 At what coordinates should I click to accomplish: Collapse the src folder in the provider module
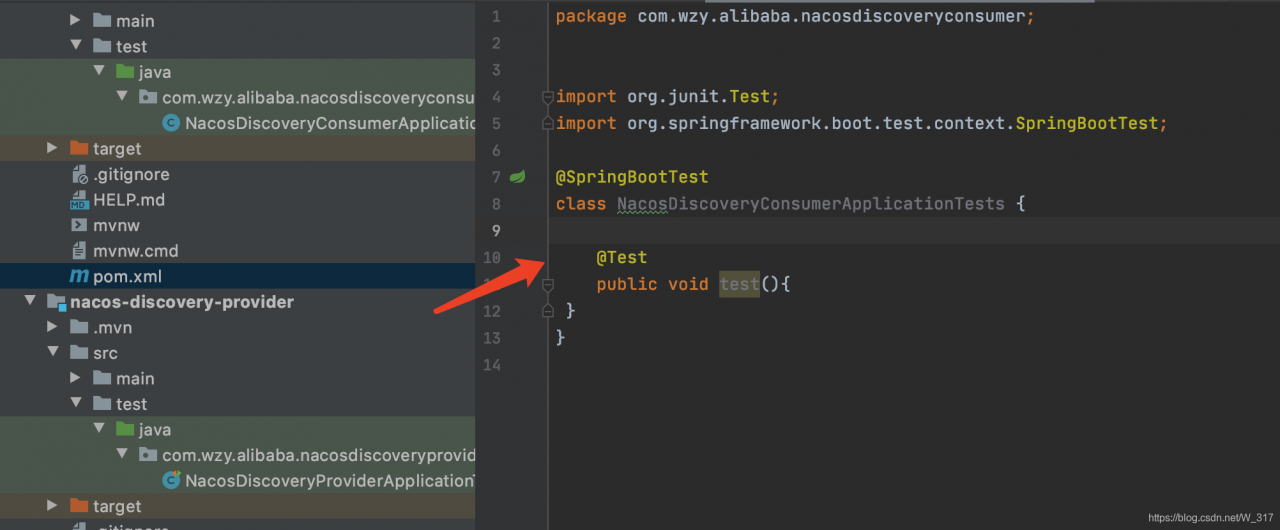(x=52, y=353)
